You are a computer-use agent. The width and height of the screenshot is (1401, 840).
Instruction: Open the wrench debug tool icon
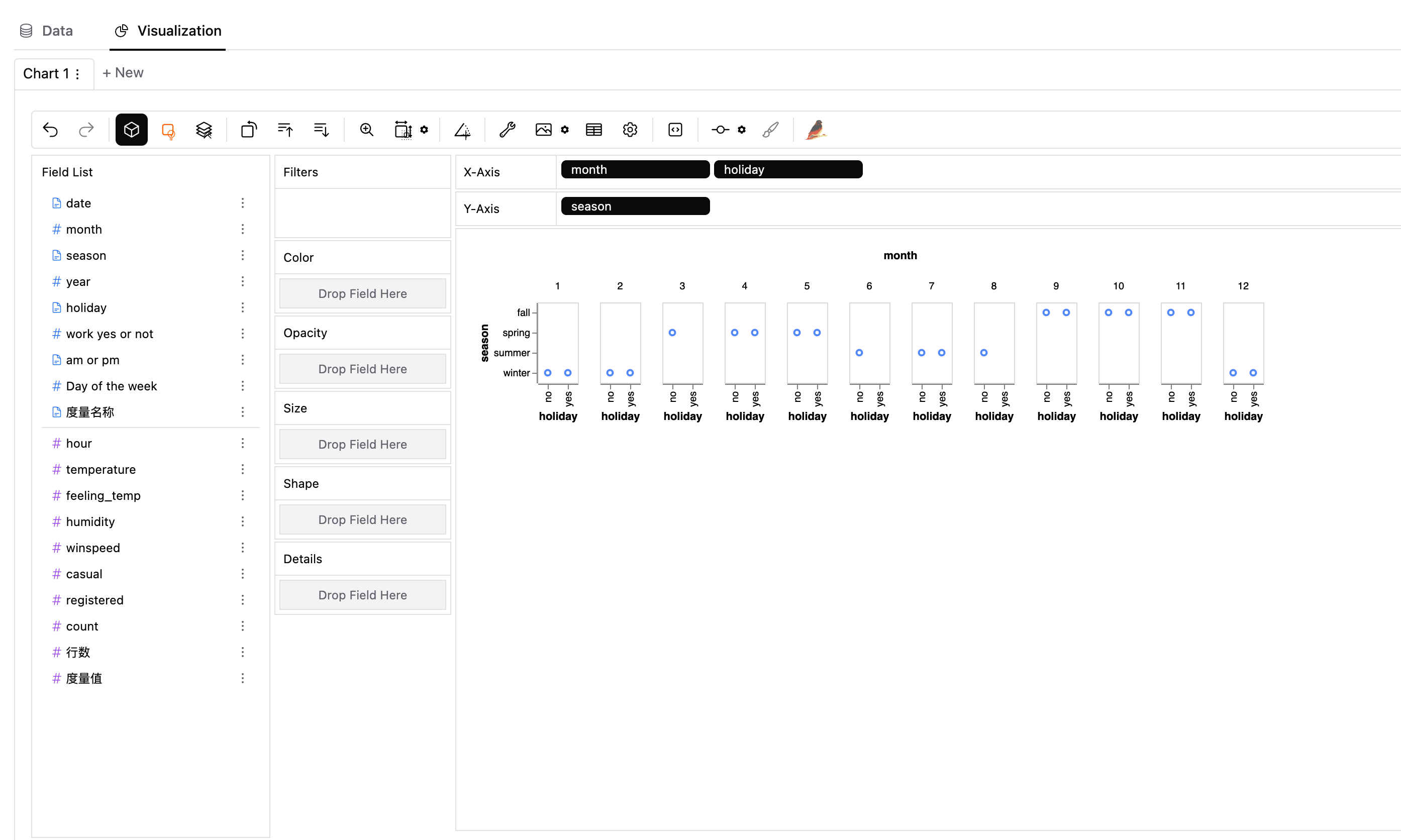507,130
